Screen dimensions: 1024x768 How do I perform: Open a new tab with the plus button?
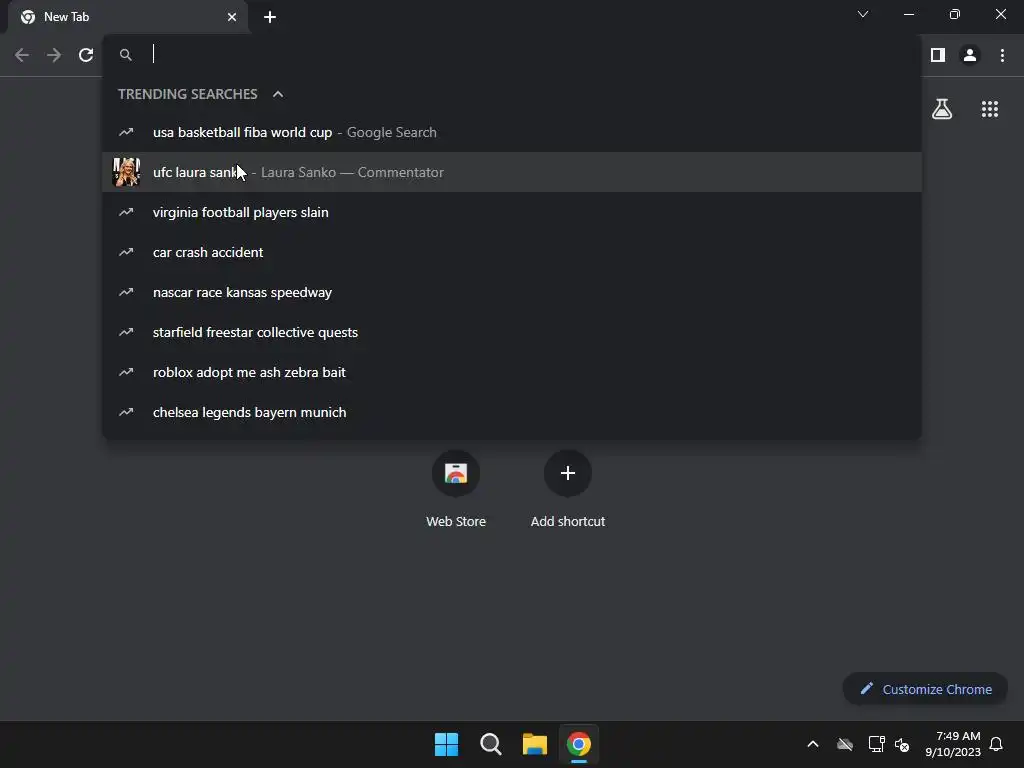[x=270, y=17]
